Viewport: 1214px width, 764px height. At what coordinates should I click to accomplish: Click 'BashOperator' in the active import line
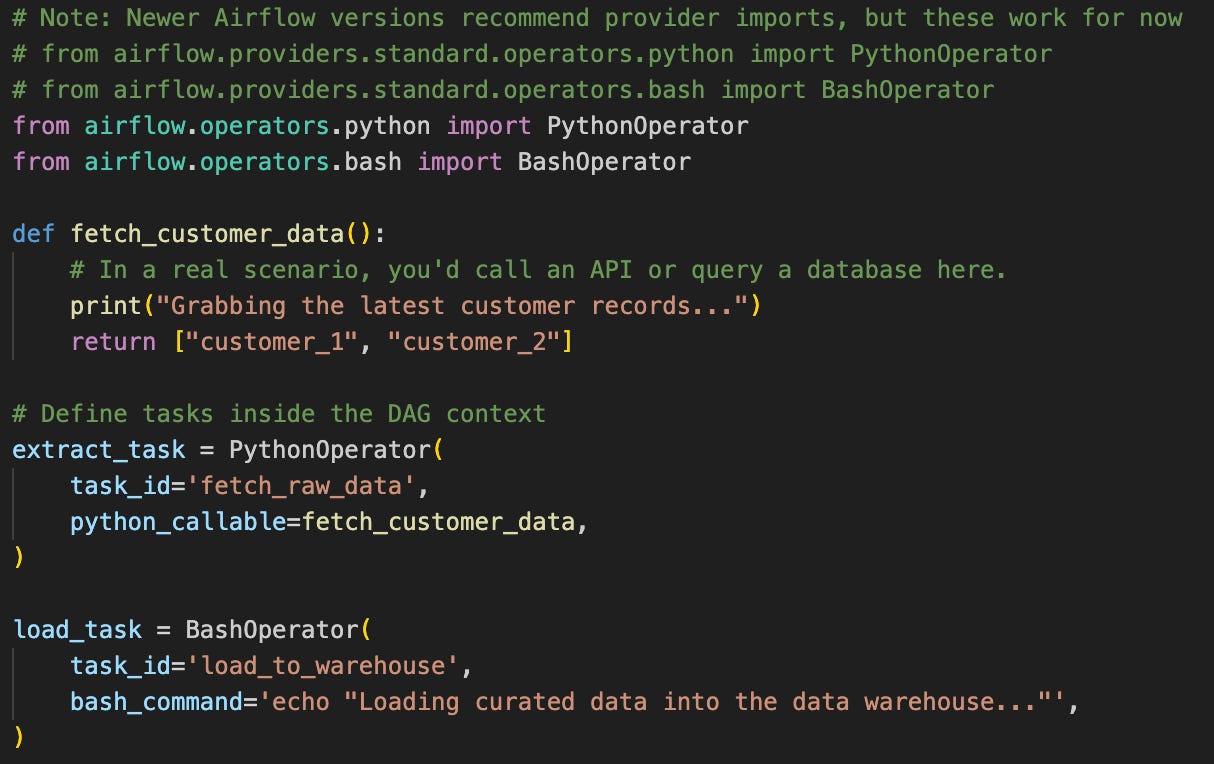point(605,162)
